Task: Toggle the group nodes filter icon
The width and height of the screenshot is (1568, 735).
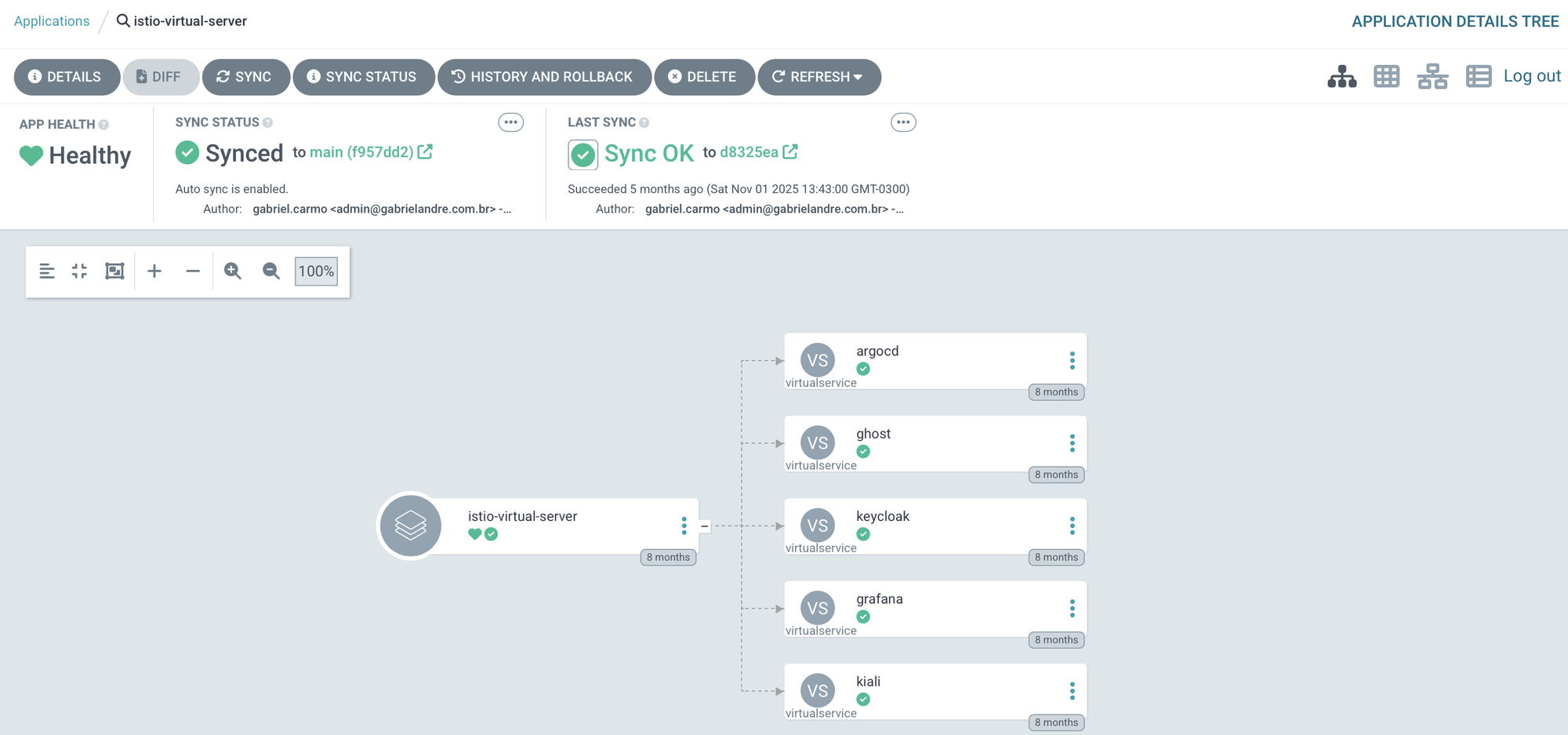Action: [x=47, y=271]
